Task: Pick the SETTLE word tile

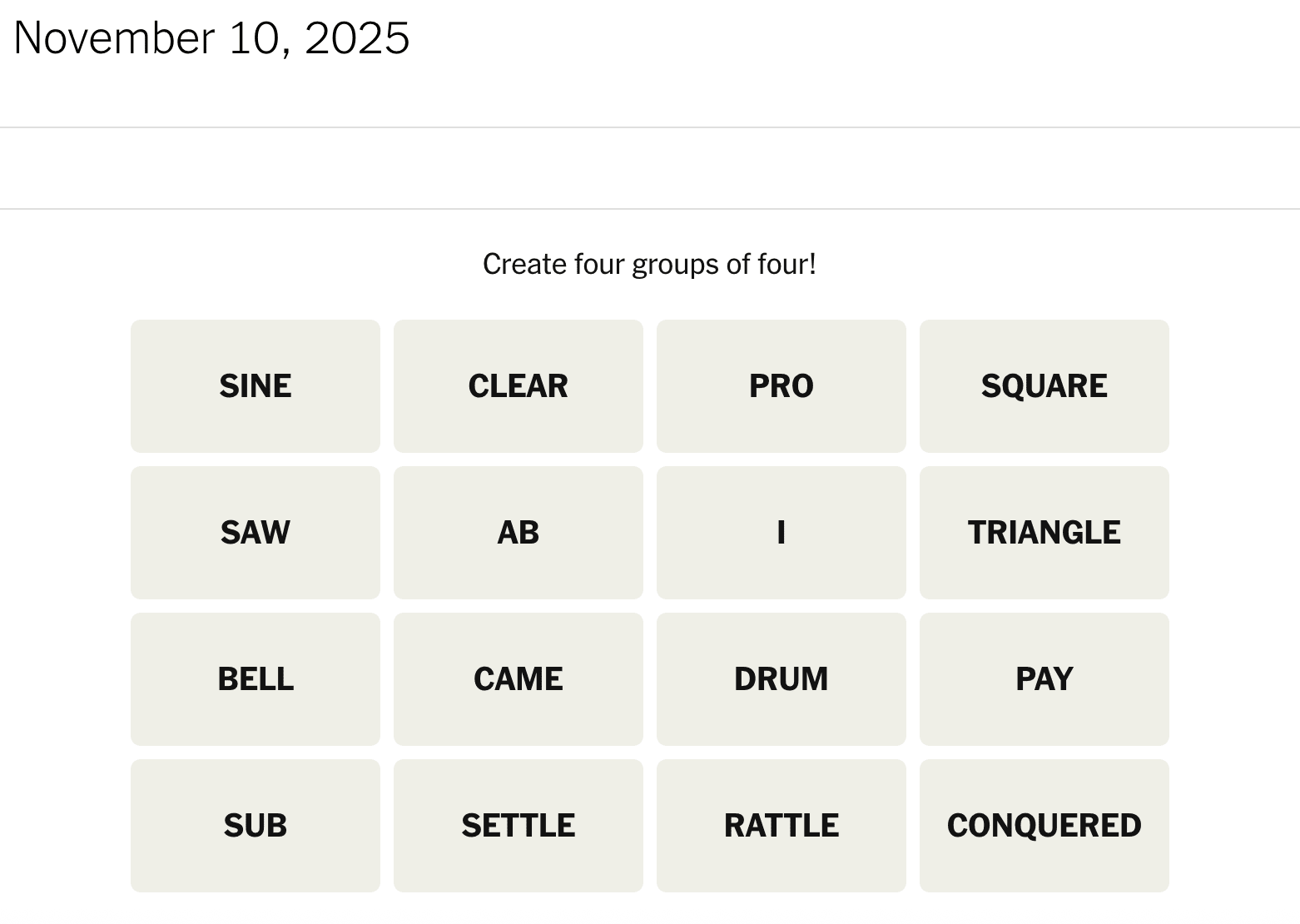Action: (x=518, y=826)
